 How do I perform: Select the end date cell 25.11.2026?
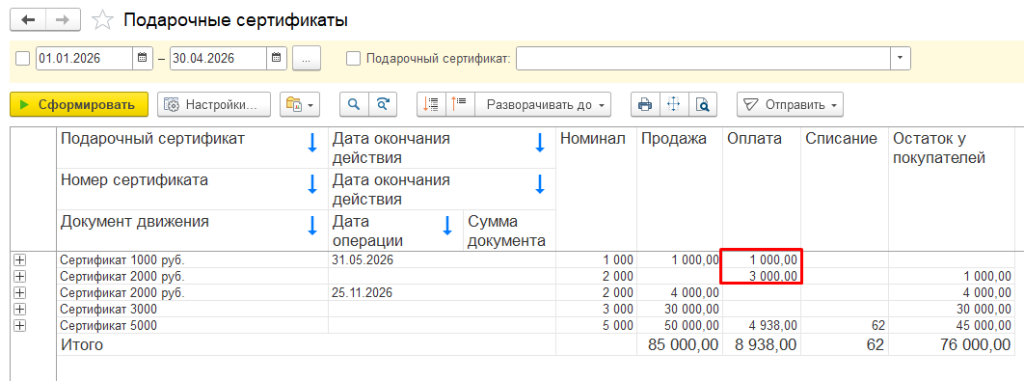442,292
